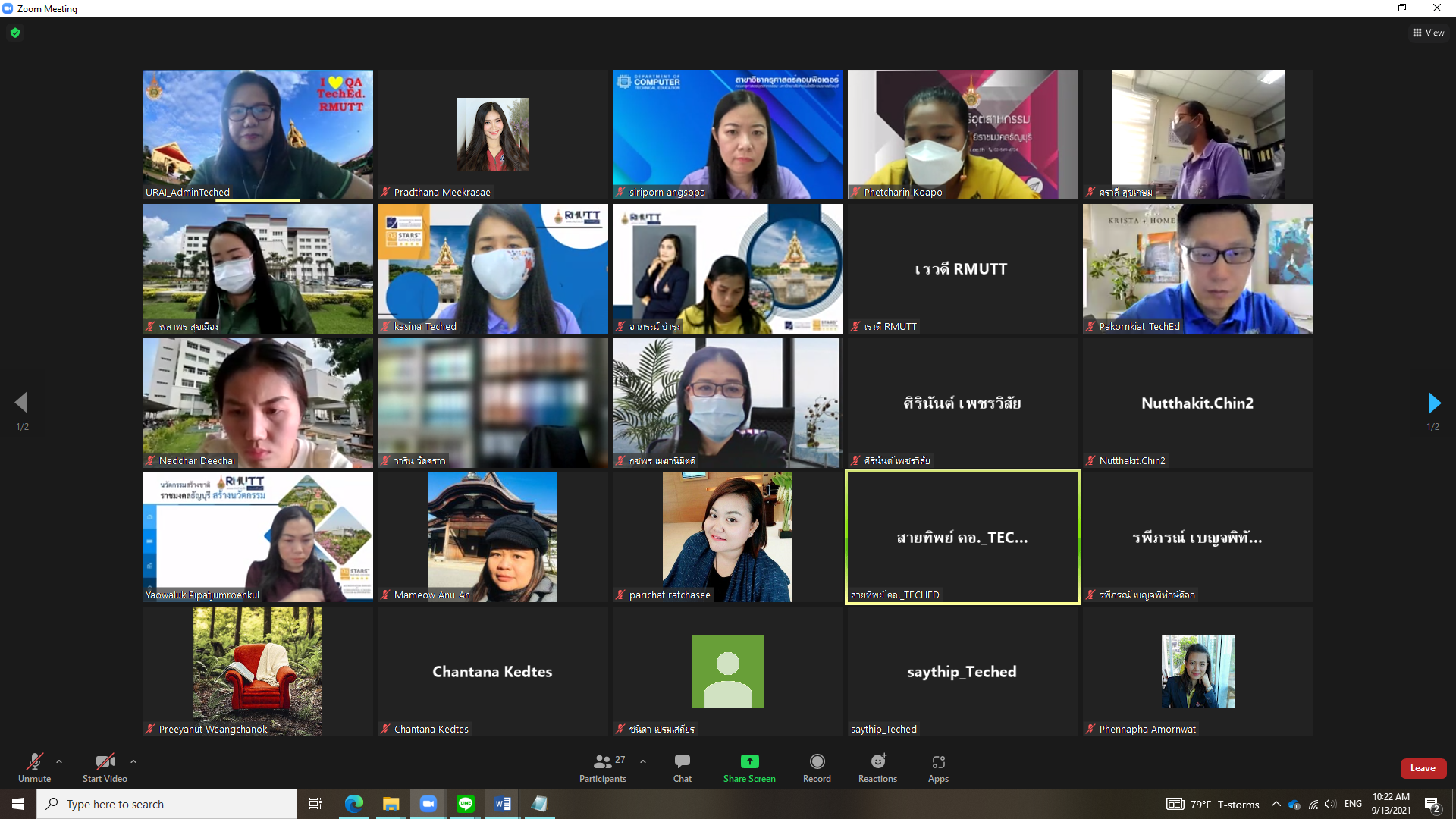Open the network Wi-Fi tray icon
The height and width of the screenshot is (819, 1456).
click(1313, 804)
